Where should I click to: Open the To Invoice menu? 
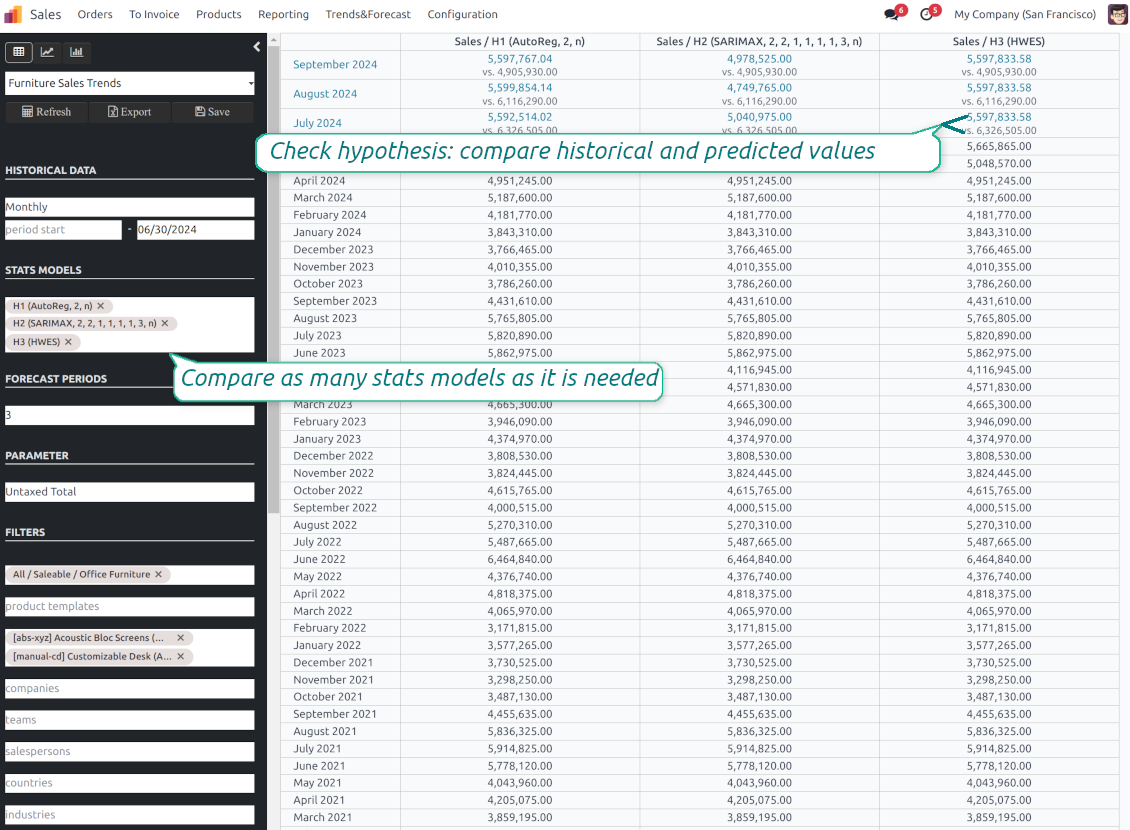pyautogui.click(x=154, y=14)
